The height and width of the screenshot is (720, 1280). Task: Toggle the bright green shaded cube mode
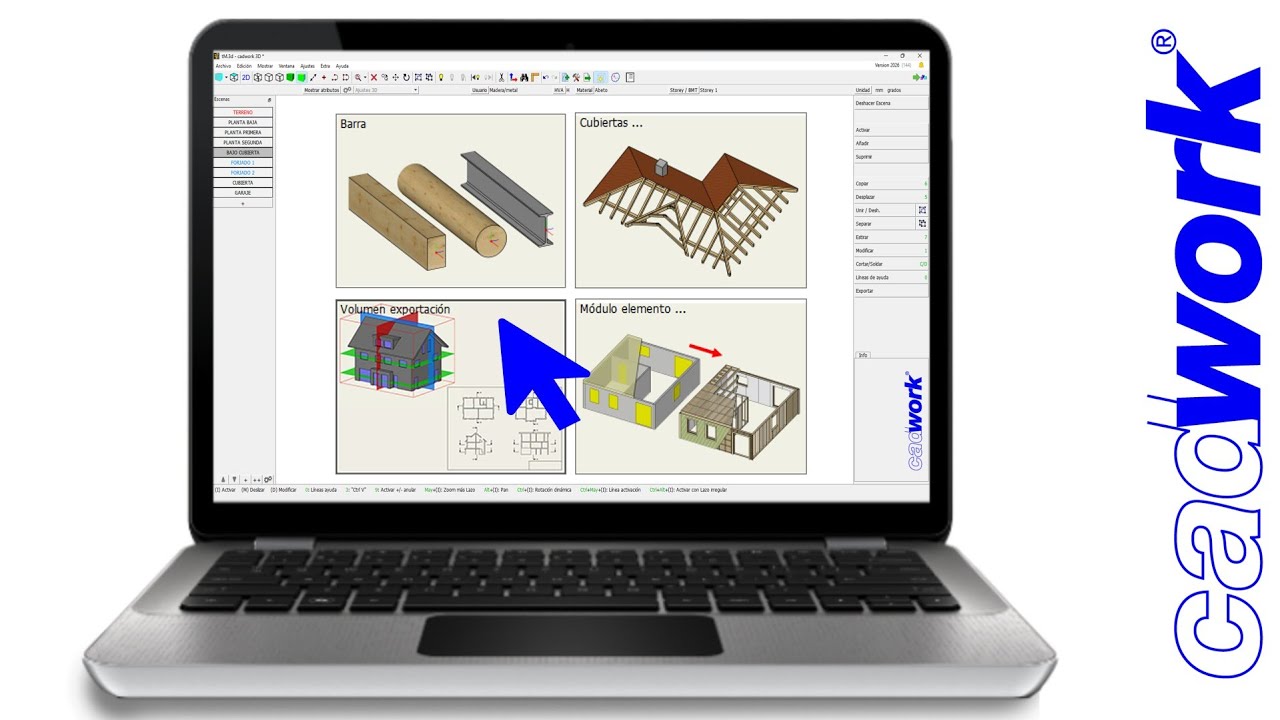pyautogui.click(x=301, y=77)
